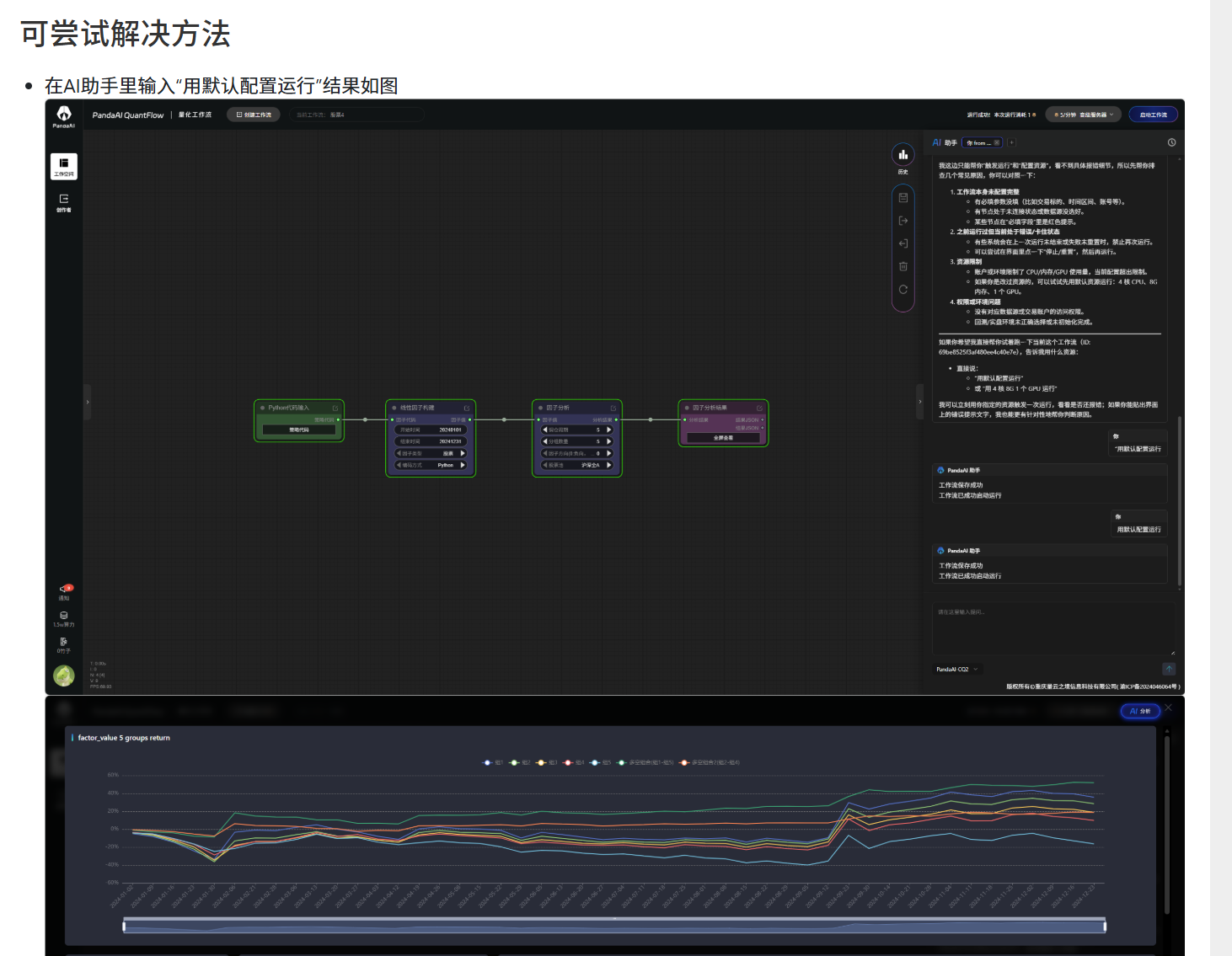The height and width of the screenshot is (956, 1232).
Task: Open the user avatar in the sidebar
Action: click(x=64, y=676)
